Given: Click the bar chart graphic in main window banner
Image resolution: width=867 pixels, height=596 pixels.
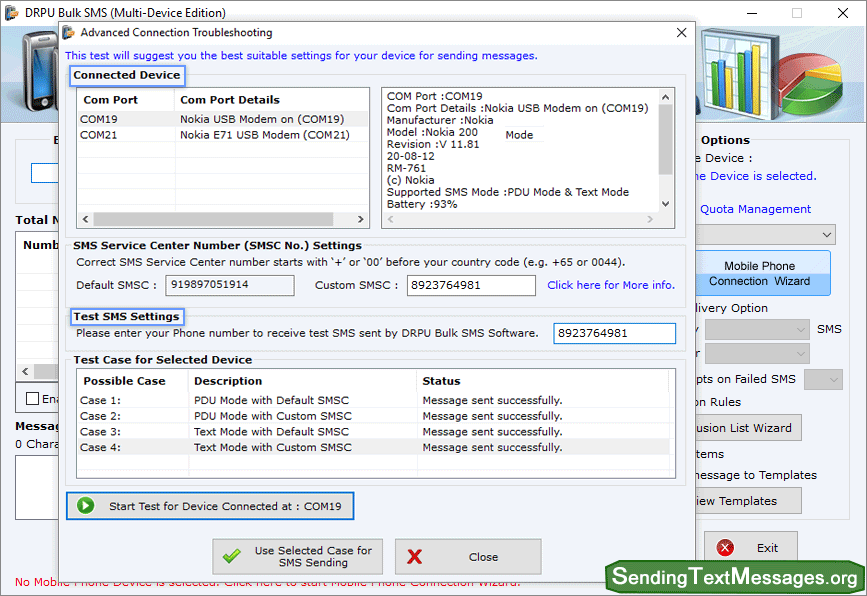Looking at the screenshot, I should (739, 74).
